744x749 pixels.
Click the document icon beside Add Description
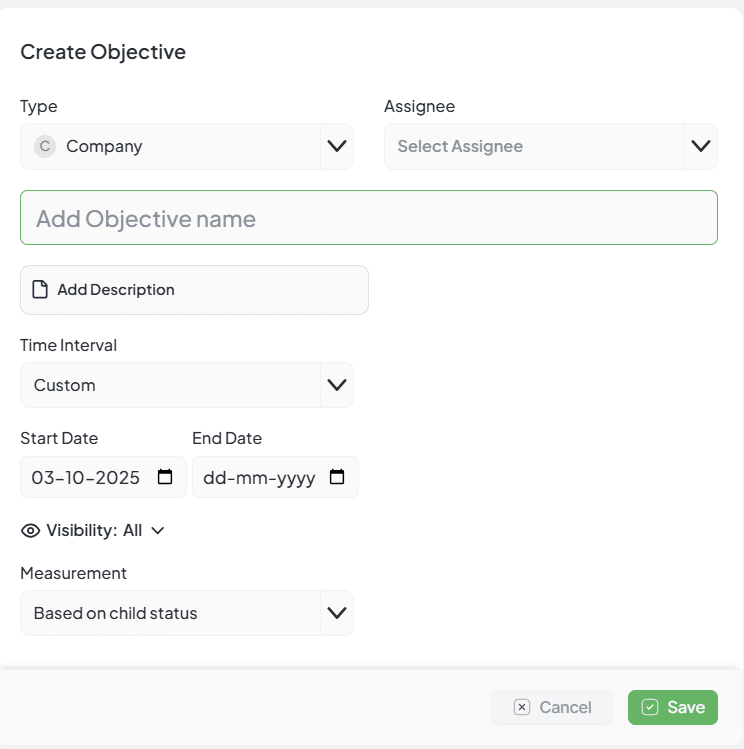coord(40,290)
